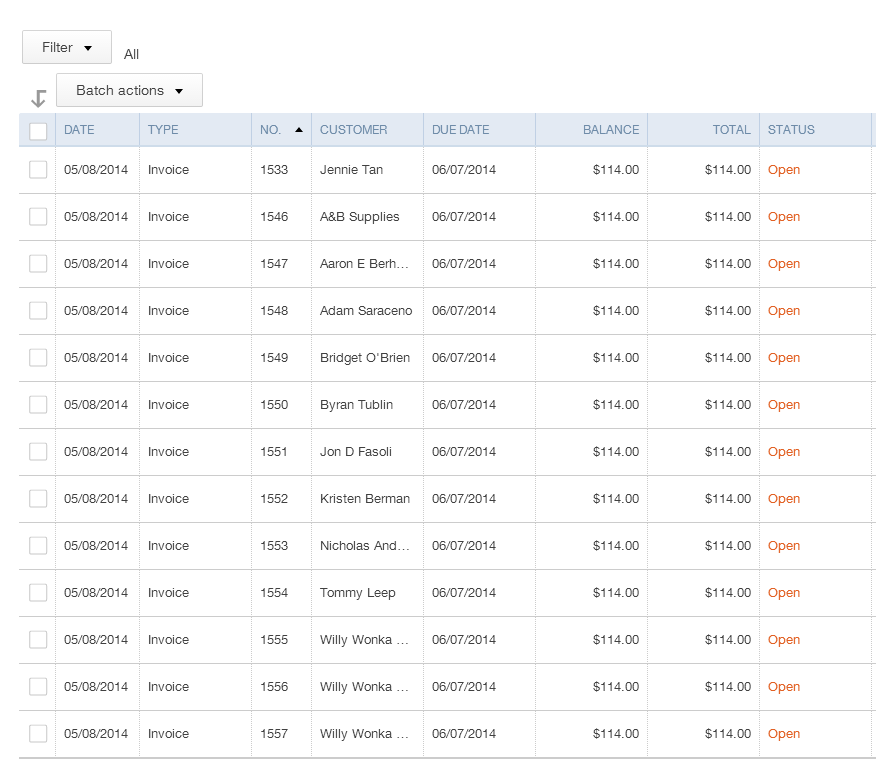
Task: Select customer Aaron E Berh…
Action: tap(364, 264)
